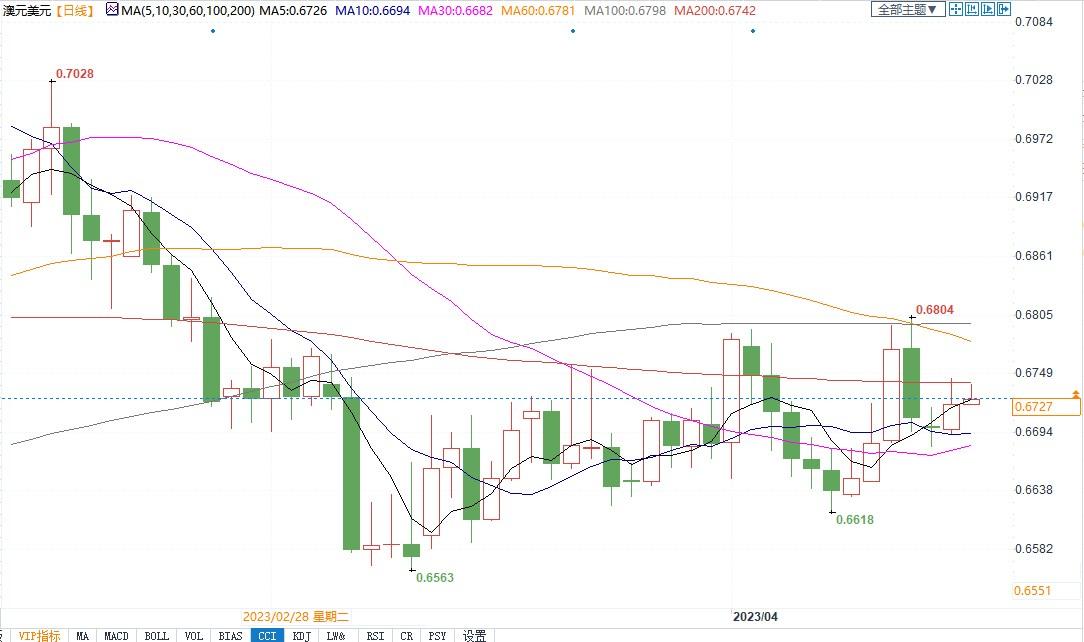This screenshot has width=1084, height=642.
Task: Click the MA10:0.6694 value
Action: tap(373, 10)
